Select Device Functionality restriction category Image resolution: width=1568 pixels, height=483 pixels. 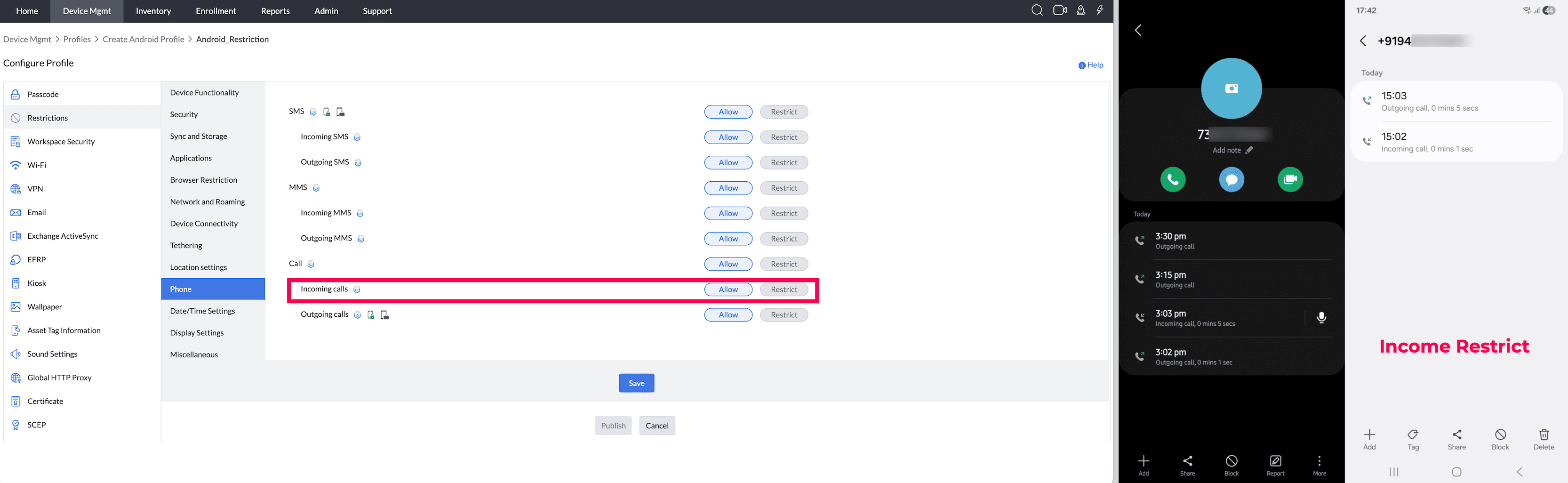pos(205,93)
